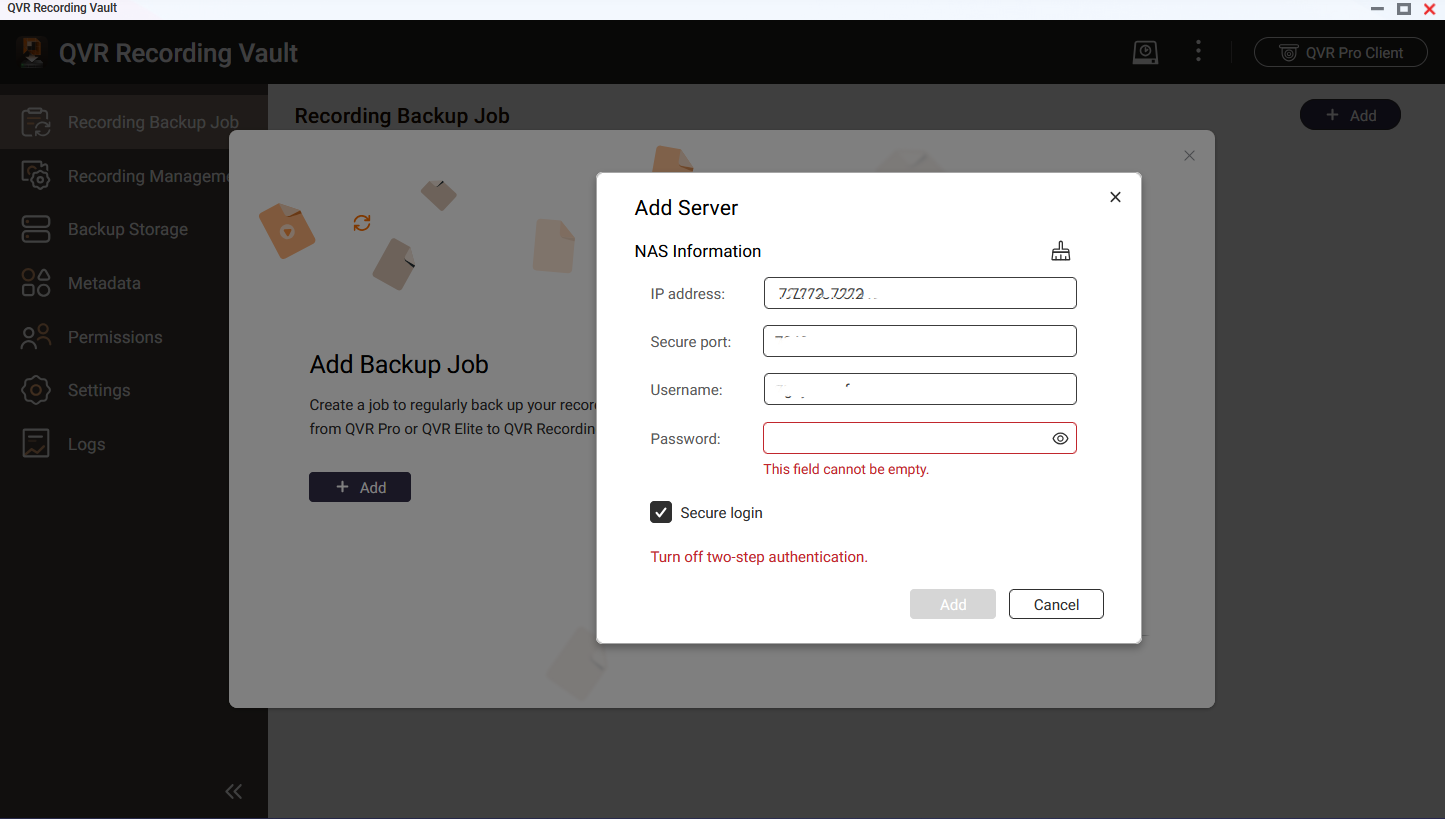Click the Metadata sidebar icon
1445x819 pixels.
click(36, 283)
